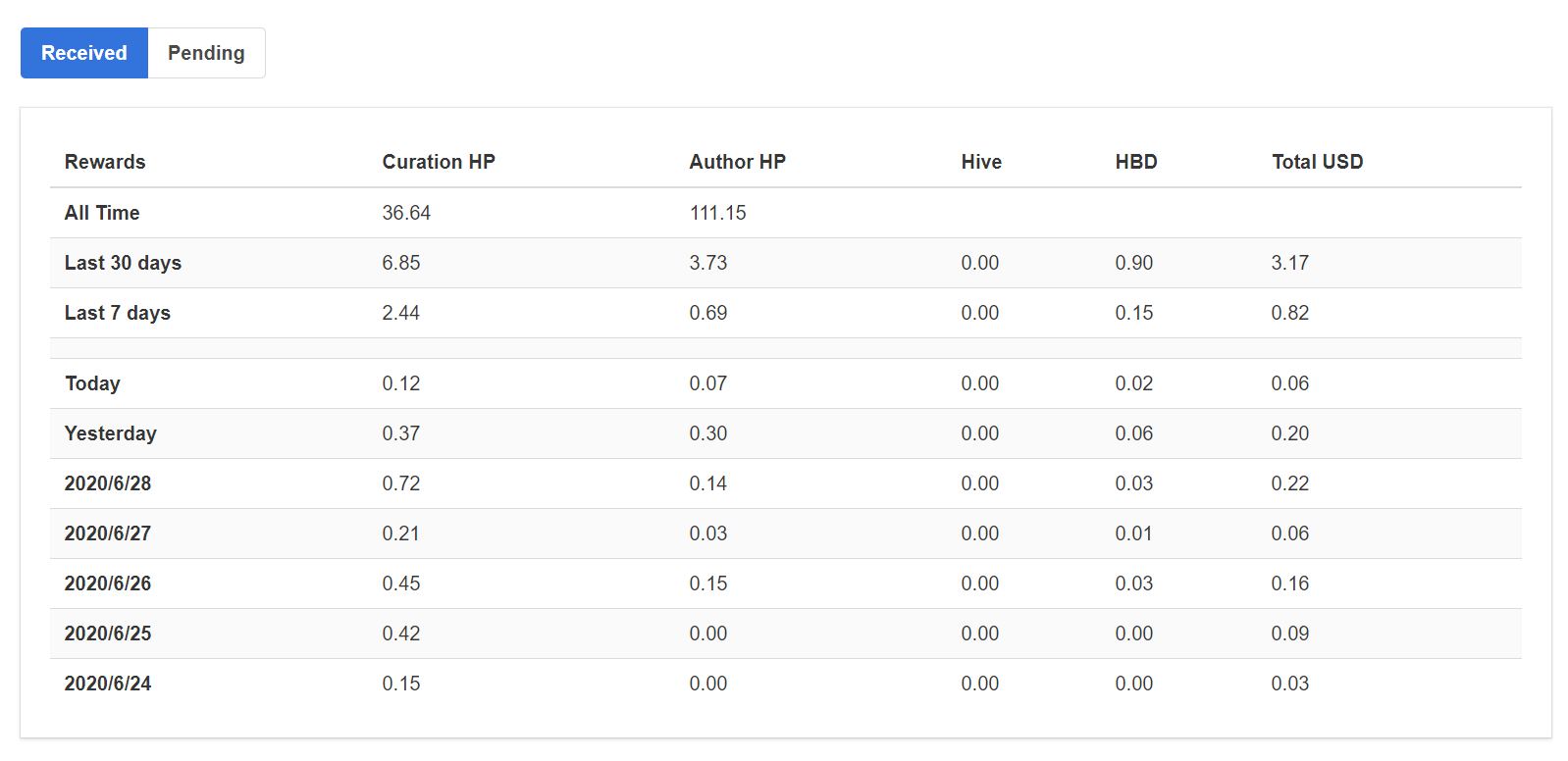Select the 2020/6/28 date label
This screenshot has height=761, width=1568.
click(108, 483)
